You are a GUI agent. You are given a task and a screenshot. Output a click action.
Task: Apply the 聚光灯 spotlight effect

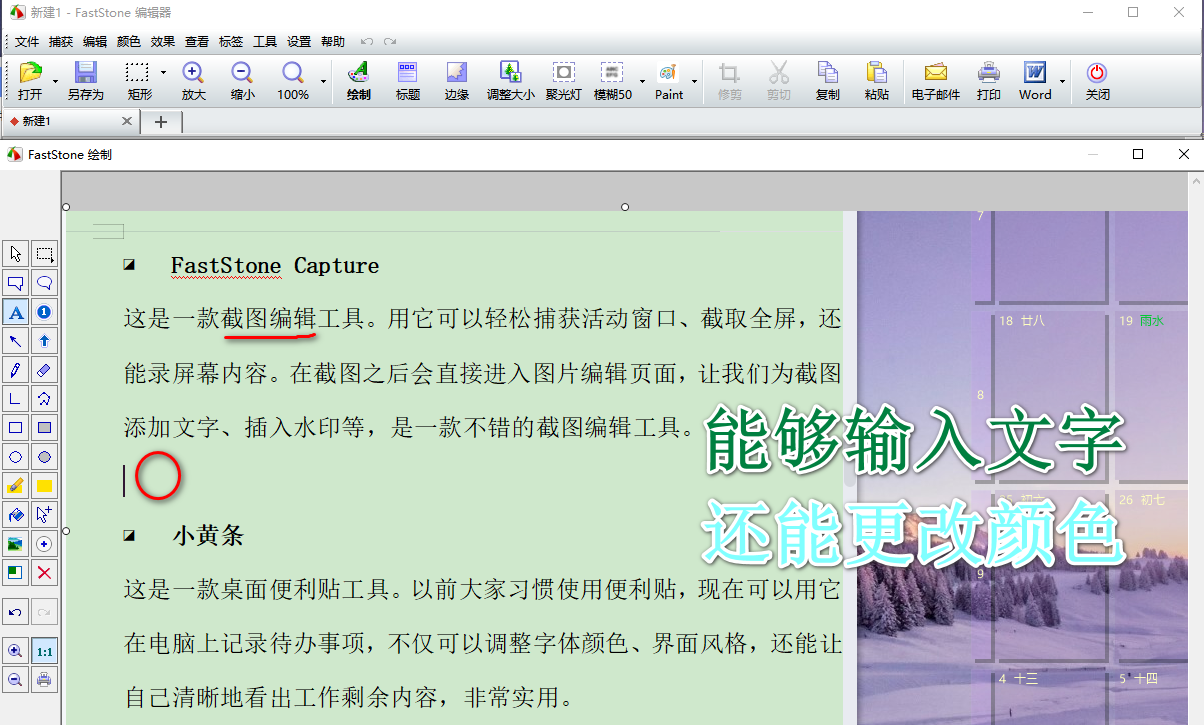click(x=563, y=80)
